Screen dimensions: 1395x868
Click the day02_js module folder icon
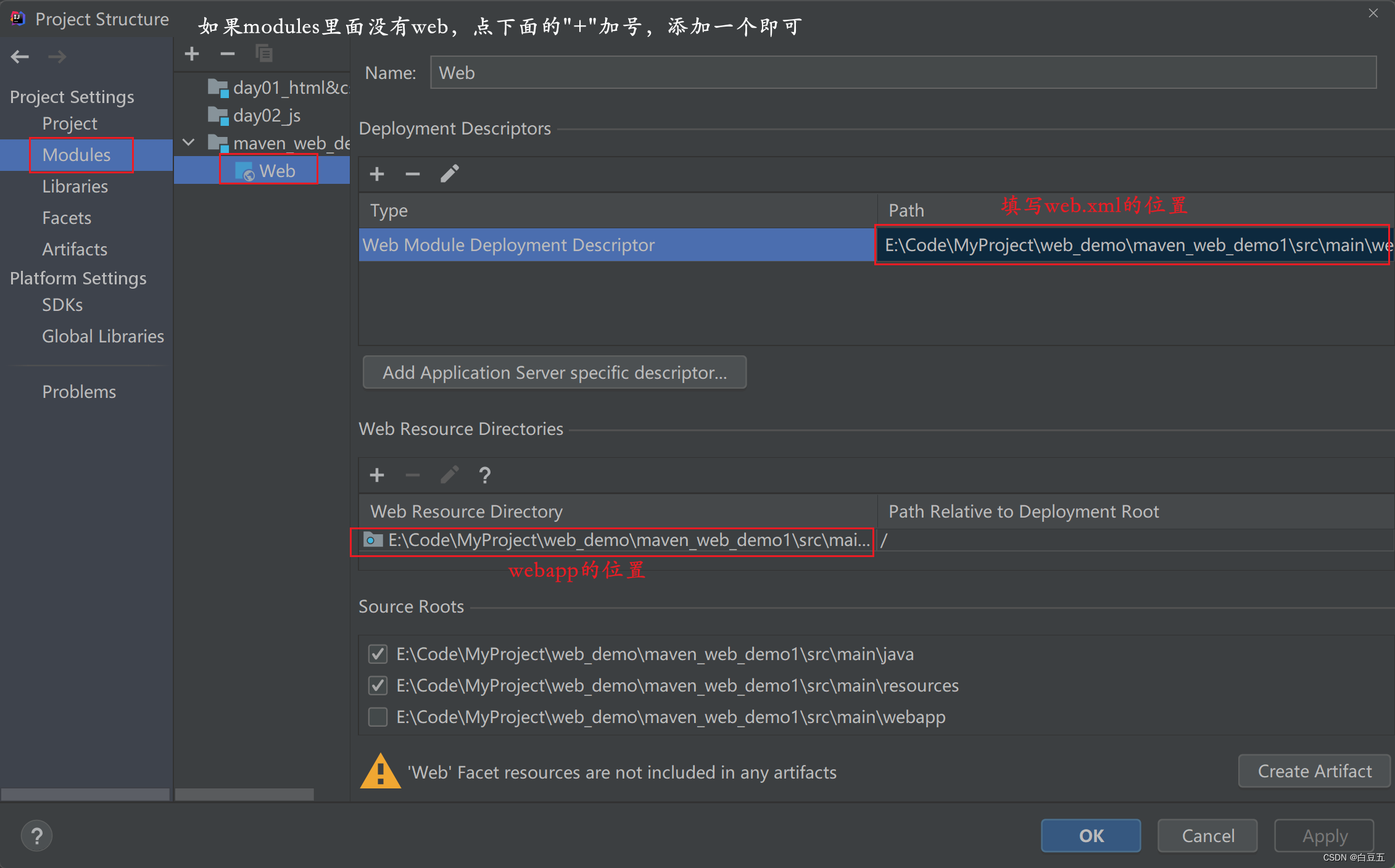click(218, 115)
